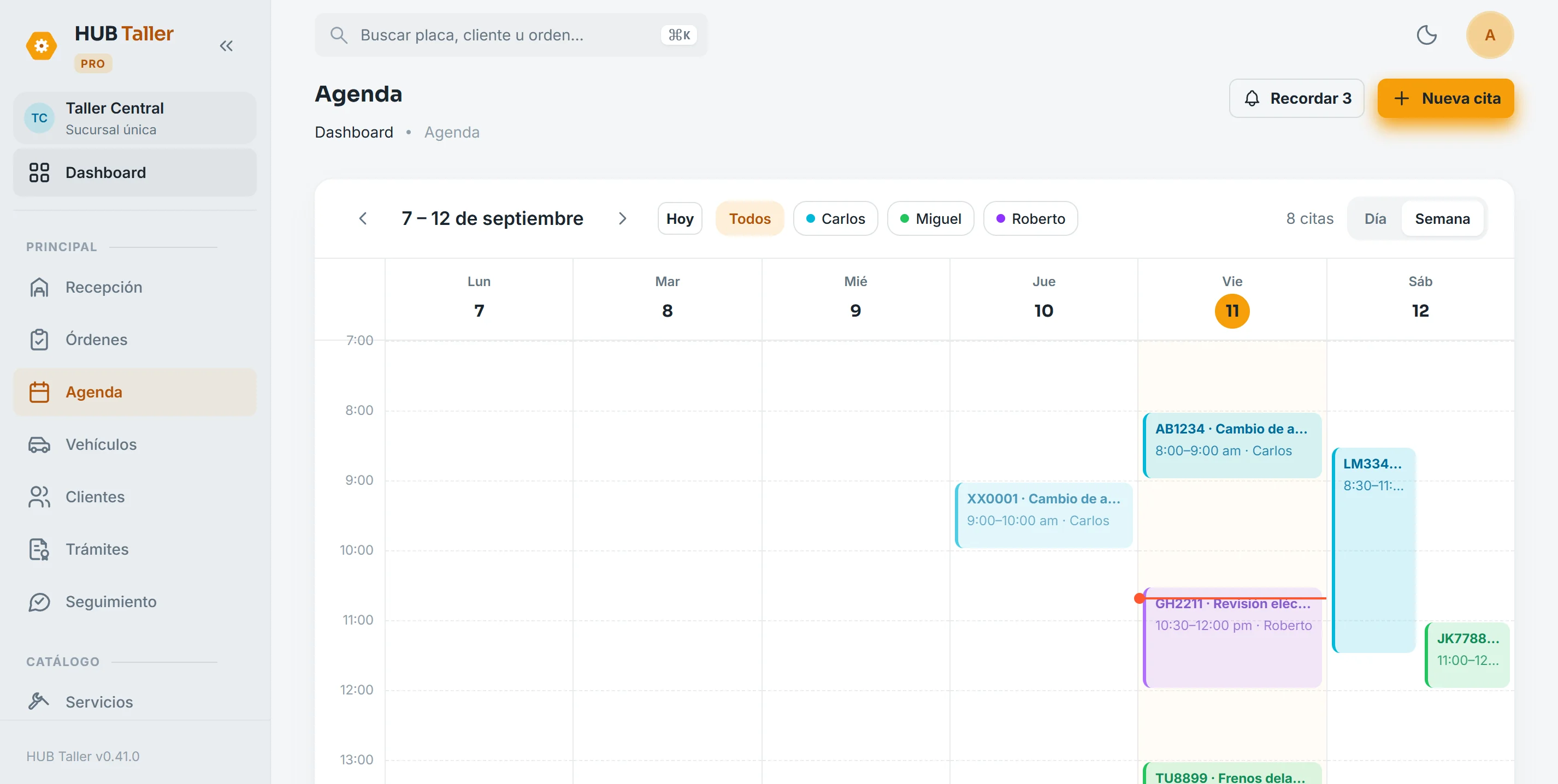Select Monday 7 column header
This screenshot has height=784, width=1558.
(x=479, y=299)
